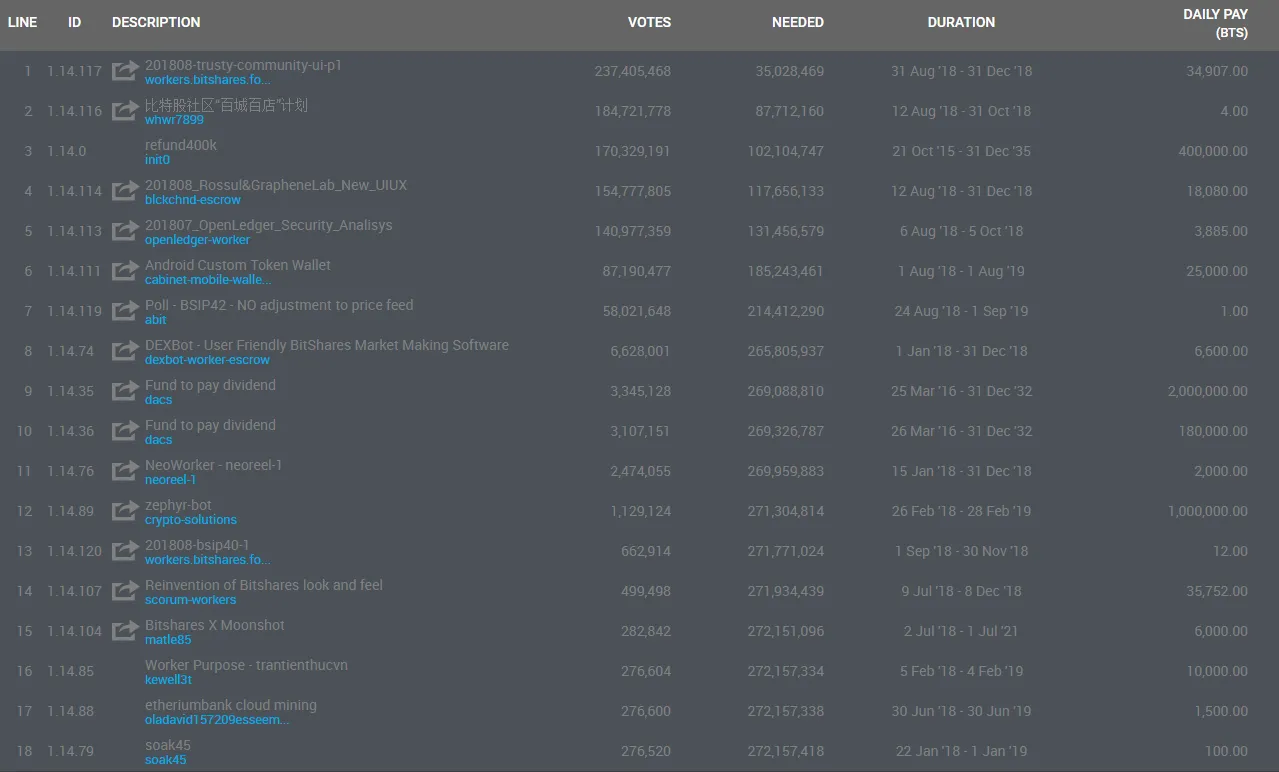The image size is (1279, 772).
Task: Click worker ID 1.14.117
Action: tap(74, 71)
